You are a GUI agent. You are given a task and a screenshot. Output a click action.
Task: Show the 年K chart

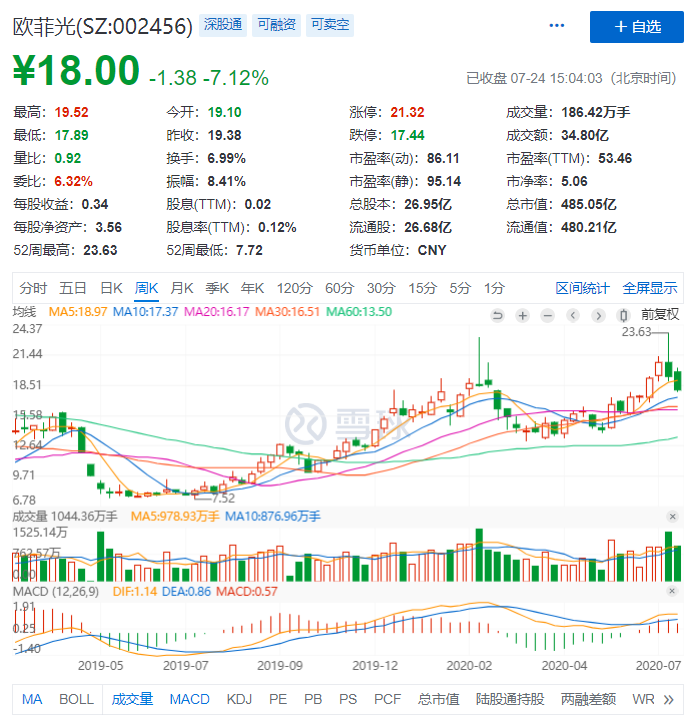coord(252,288)
